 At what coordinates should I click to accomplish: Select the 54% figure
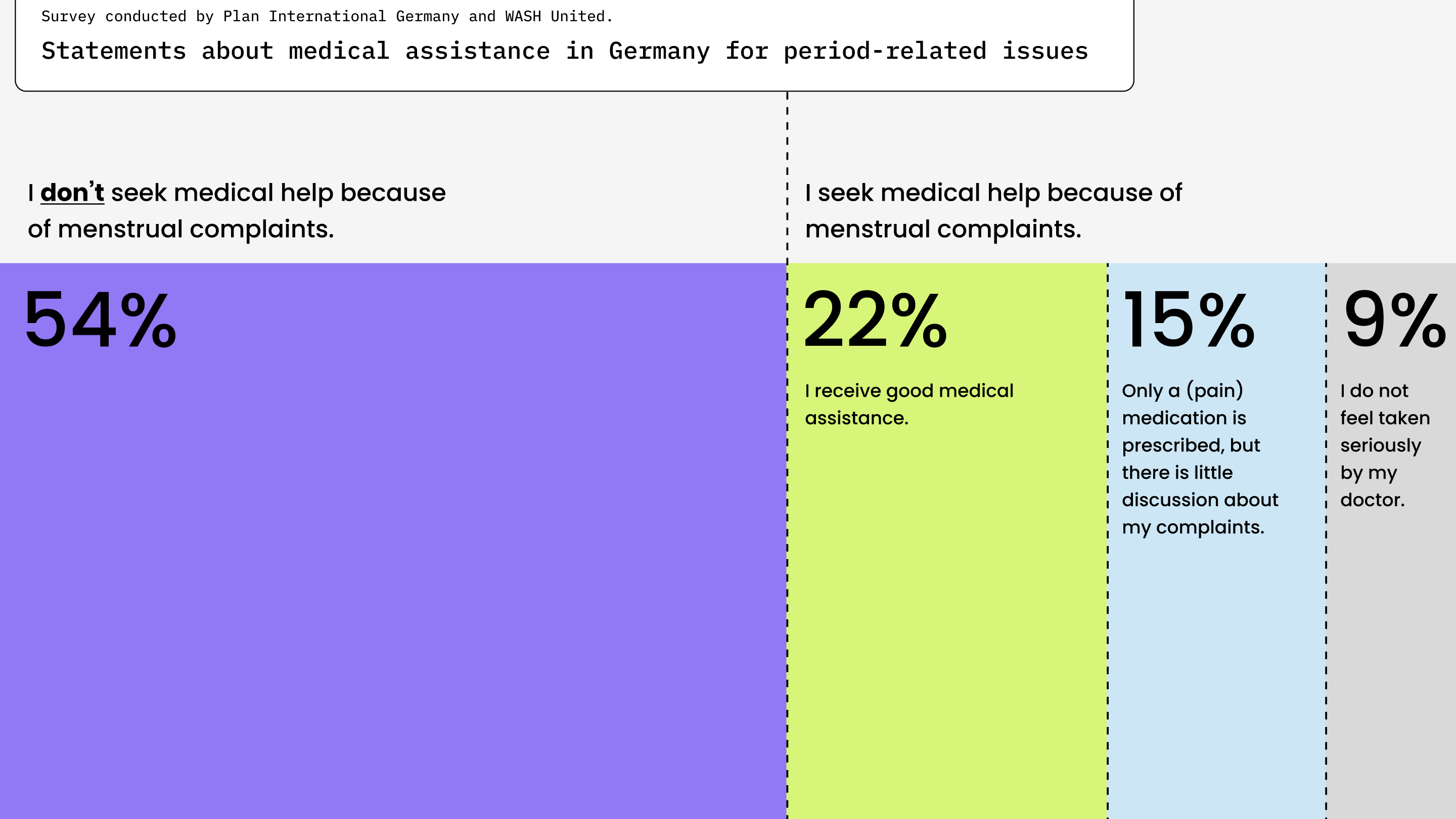tap(101, 320)
